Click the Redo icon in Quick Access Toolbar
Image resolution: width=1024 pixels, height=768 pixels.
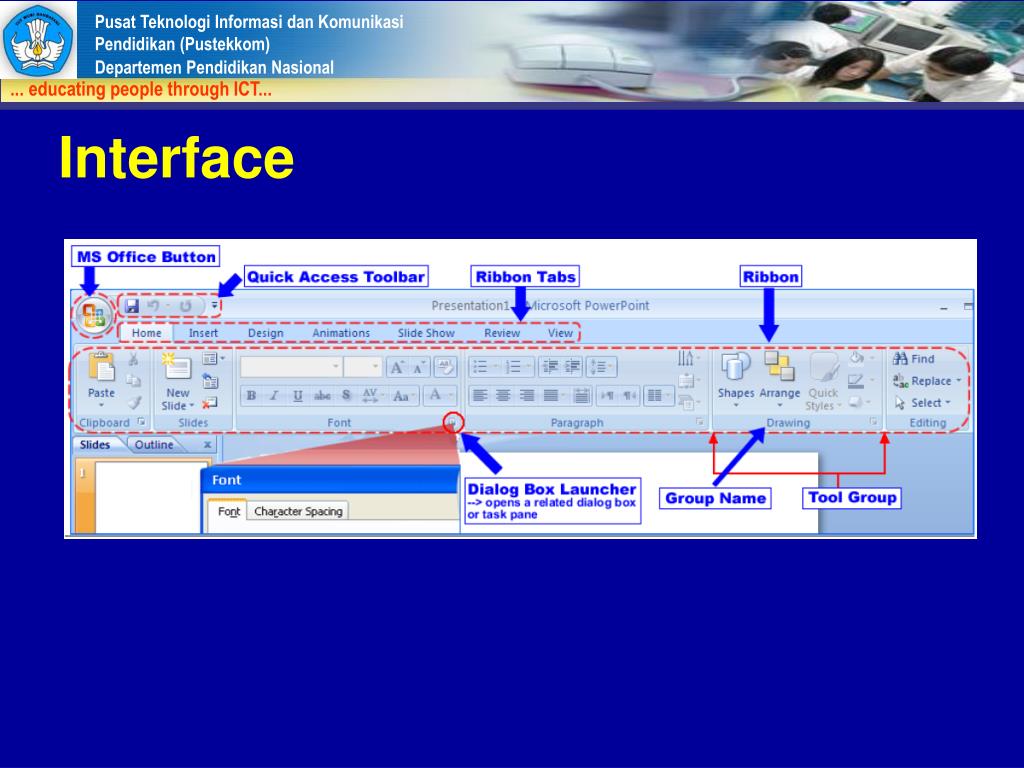tap(186, 306)
